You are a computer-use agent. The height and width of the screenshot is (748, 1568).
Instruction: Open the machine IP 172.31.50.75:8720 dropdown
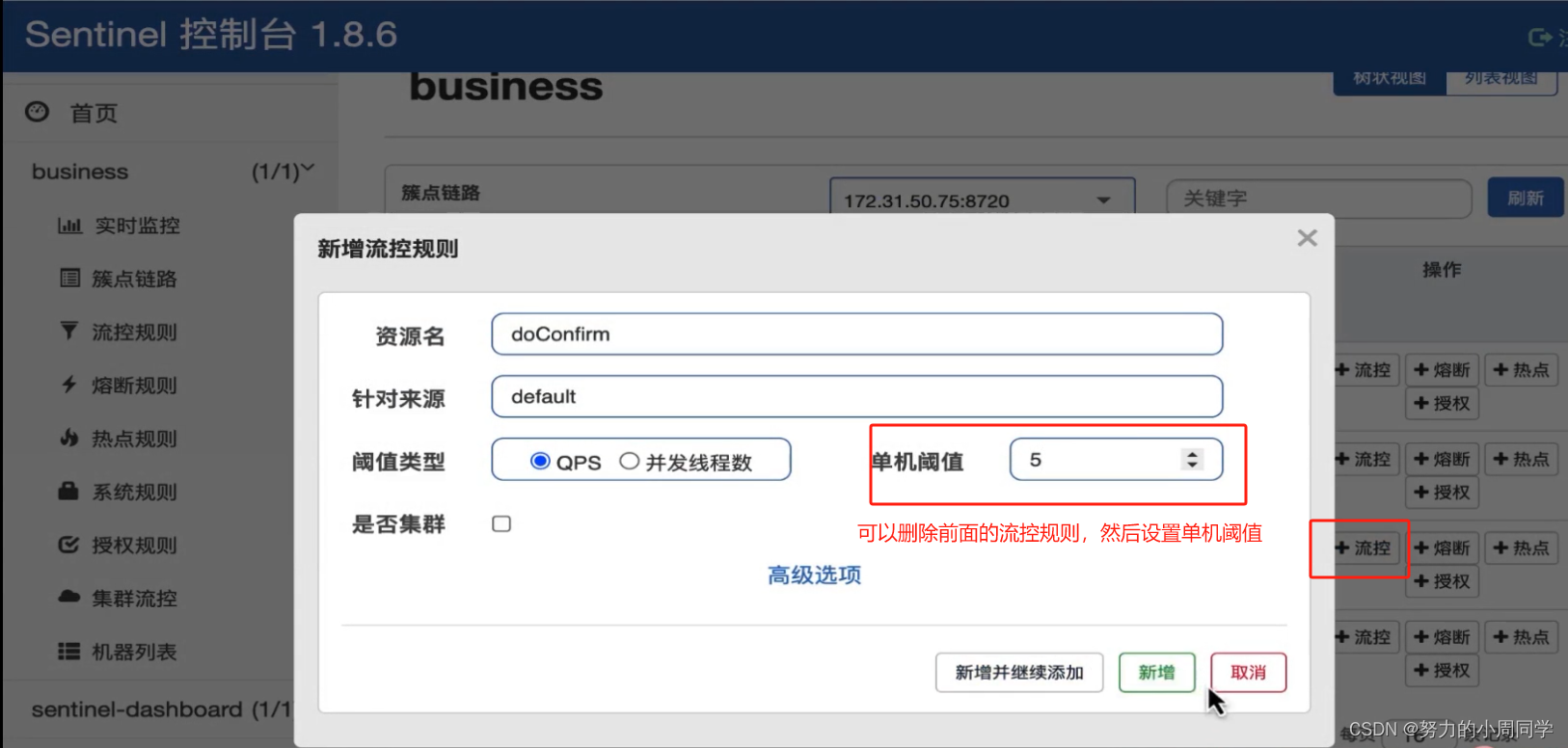click(x=982, y=200)
